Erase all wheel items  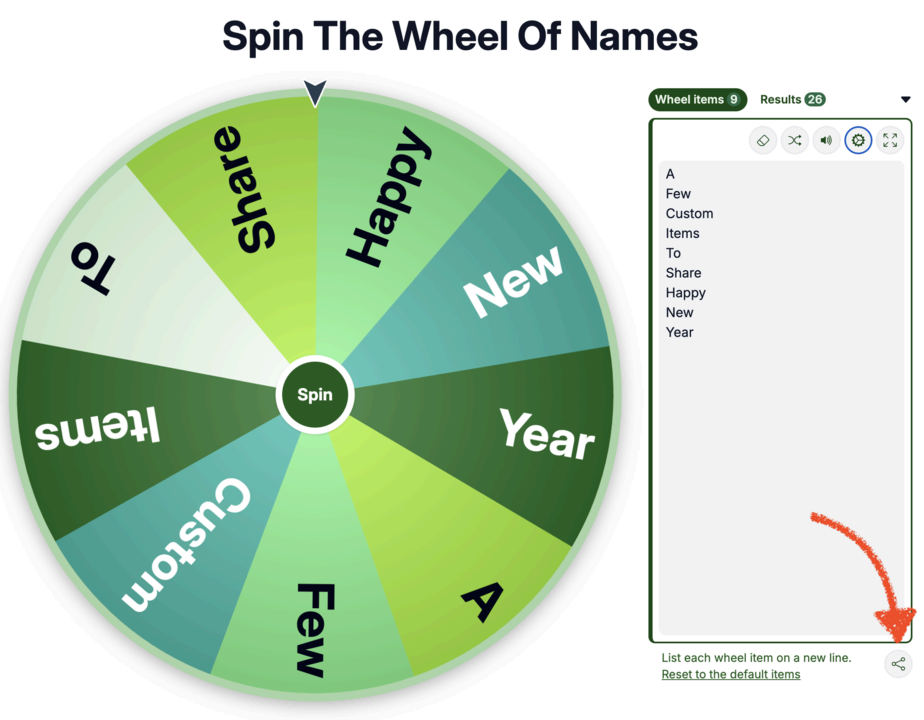763,140
